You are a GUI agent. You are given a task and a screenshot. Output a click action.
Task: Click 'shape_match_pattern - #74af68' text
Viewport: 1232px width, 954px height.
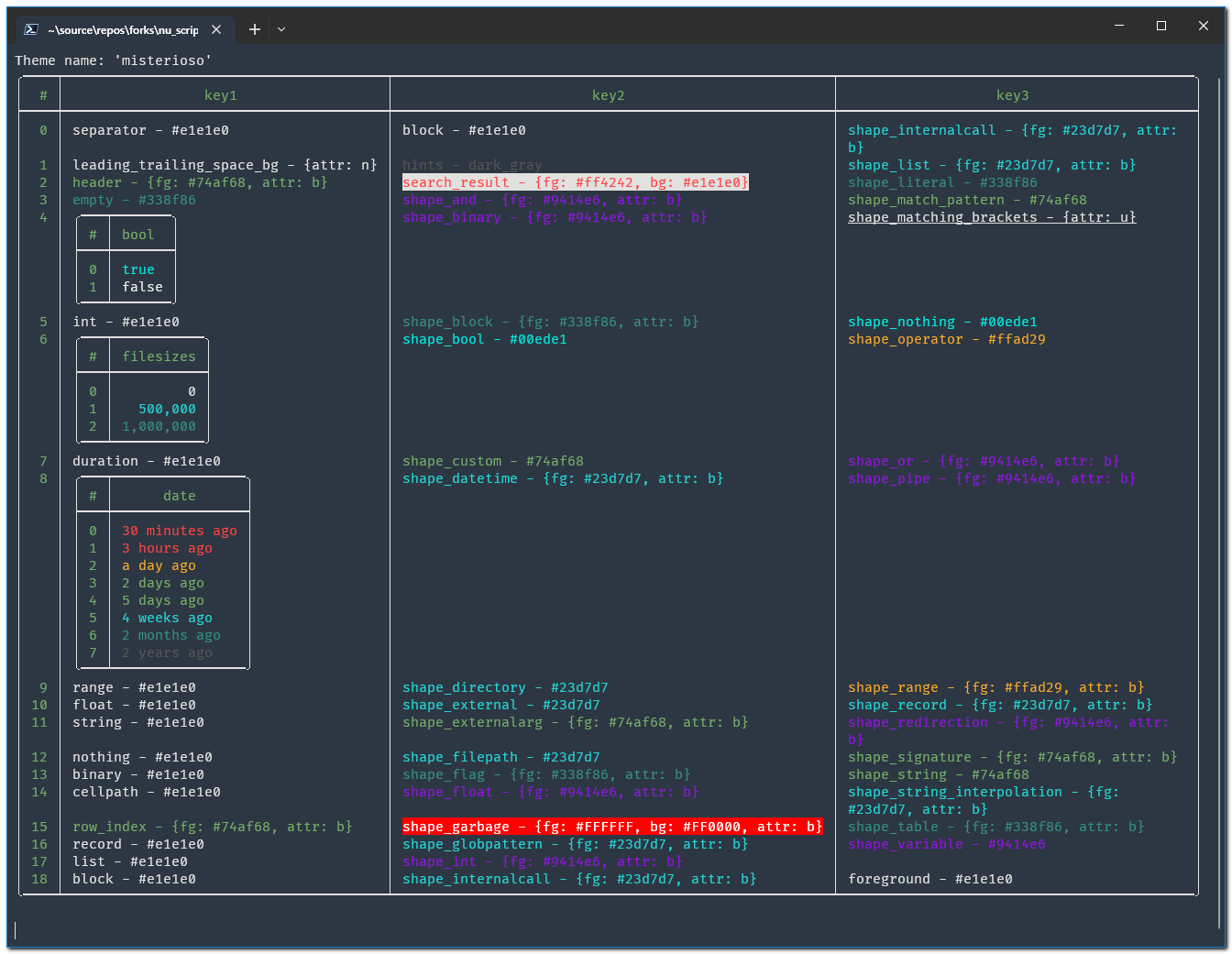(x=967, y=200)
